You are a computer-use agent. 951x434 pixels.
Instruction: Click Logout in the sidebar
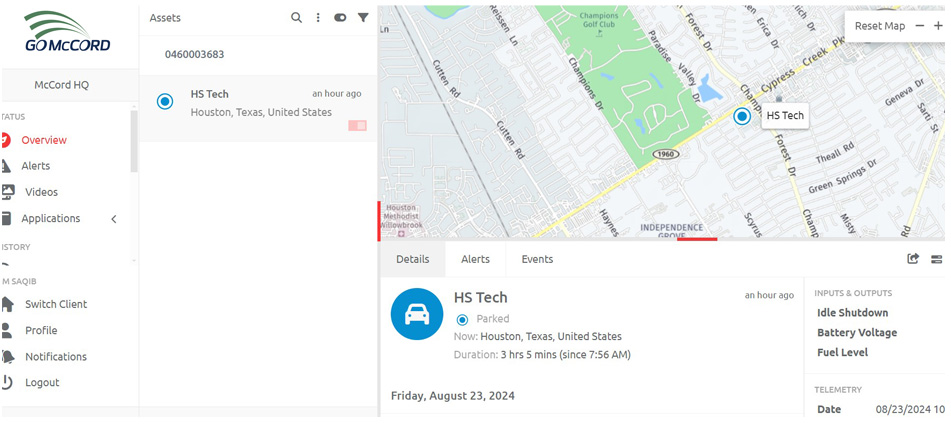point(42,383)
